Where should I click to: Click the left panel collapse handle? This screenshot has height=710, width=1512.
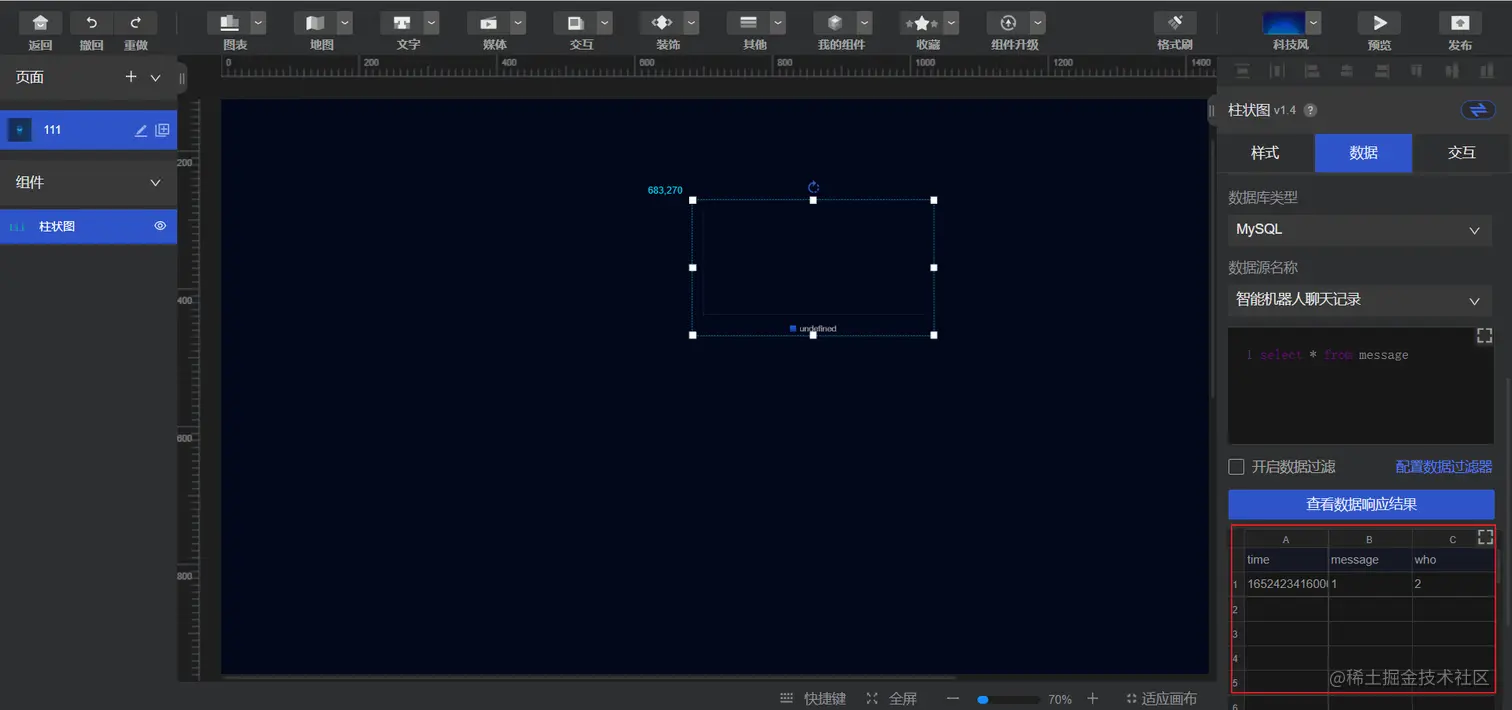pyautogui.click(x=182, y=78)
